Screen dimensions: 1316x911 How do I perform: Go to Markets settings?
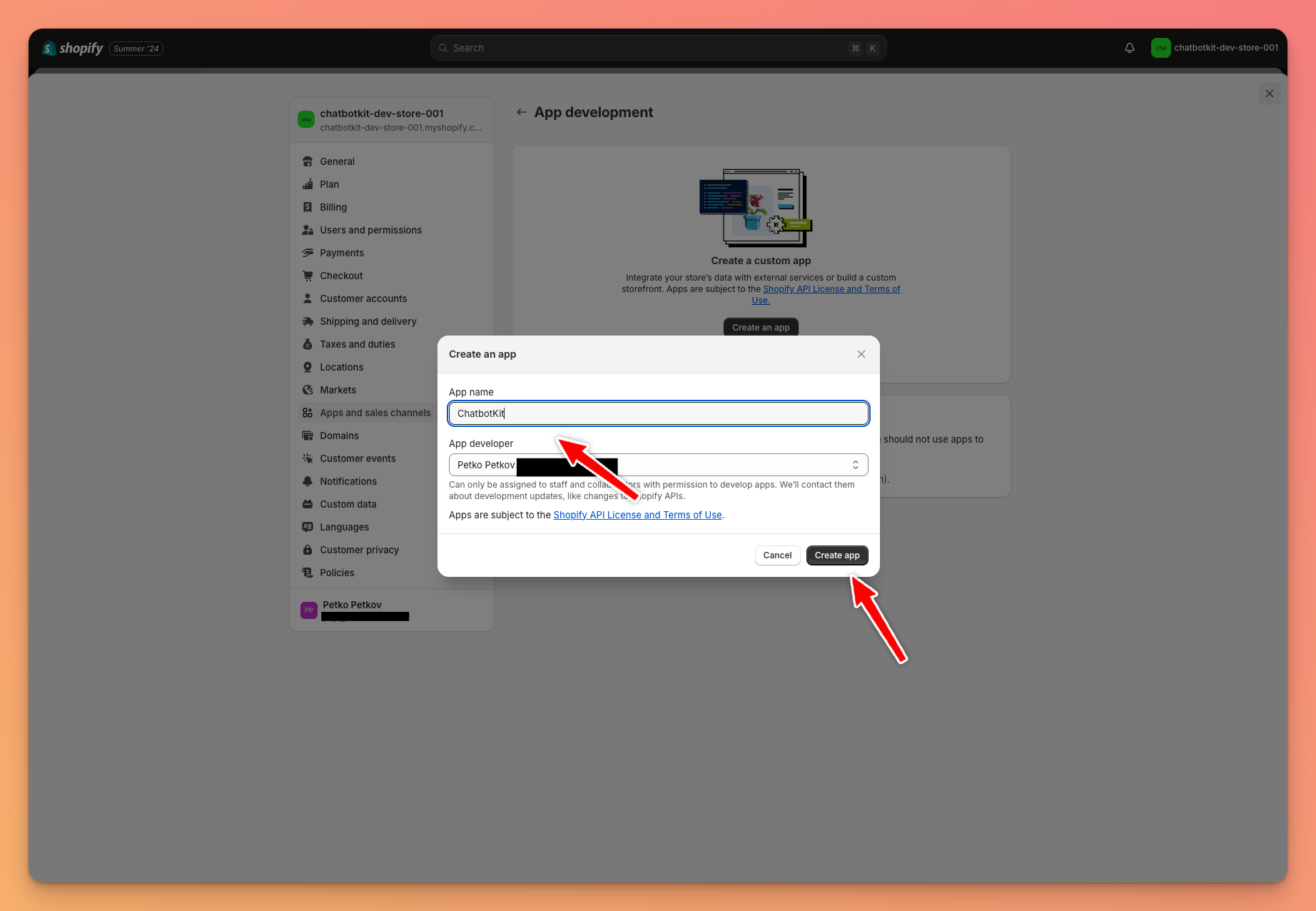(x=368, y=390)
